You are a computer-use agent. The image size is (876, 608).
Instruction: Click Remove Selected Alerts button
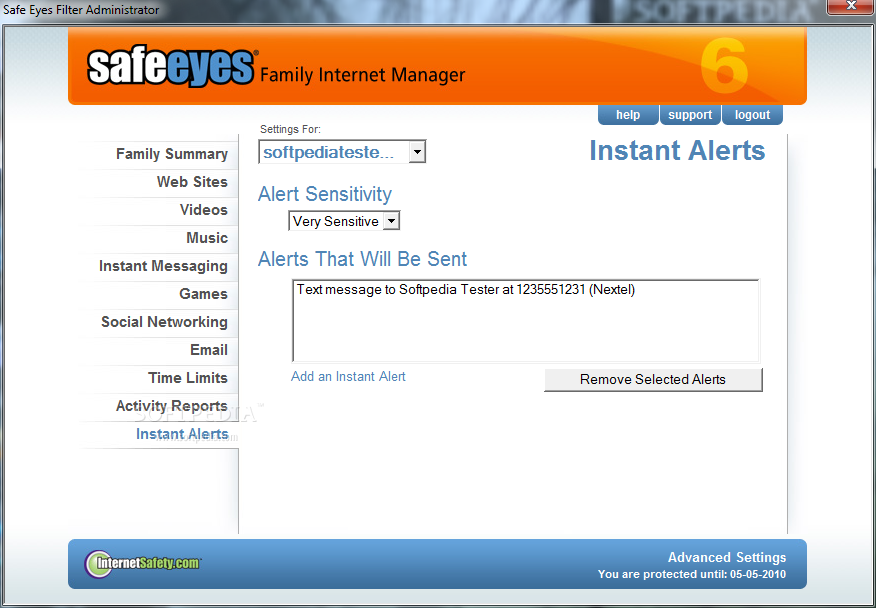653,379
